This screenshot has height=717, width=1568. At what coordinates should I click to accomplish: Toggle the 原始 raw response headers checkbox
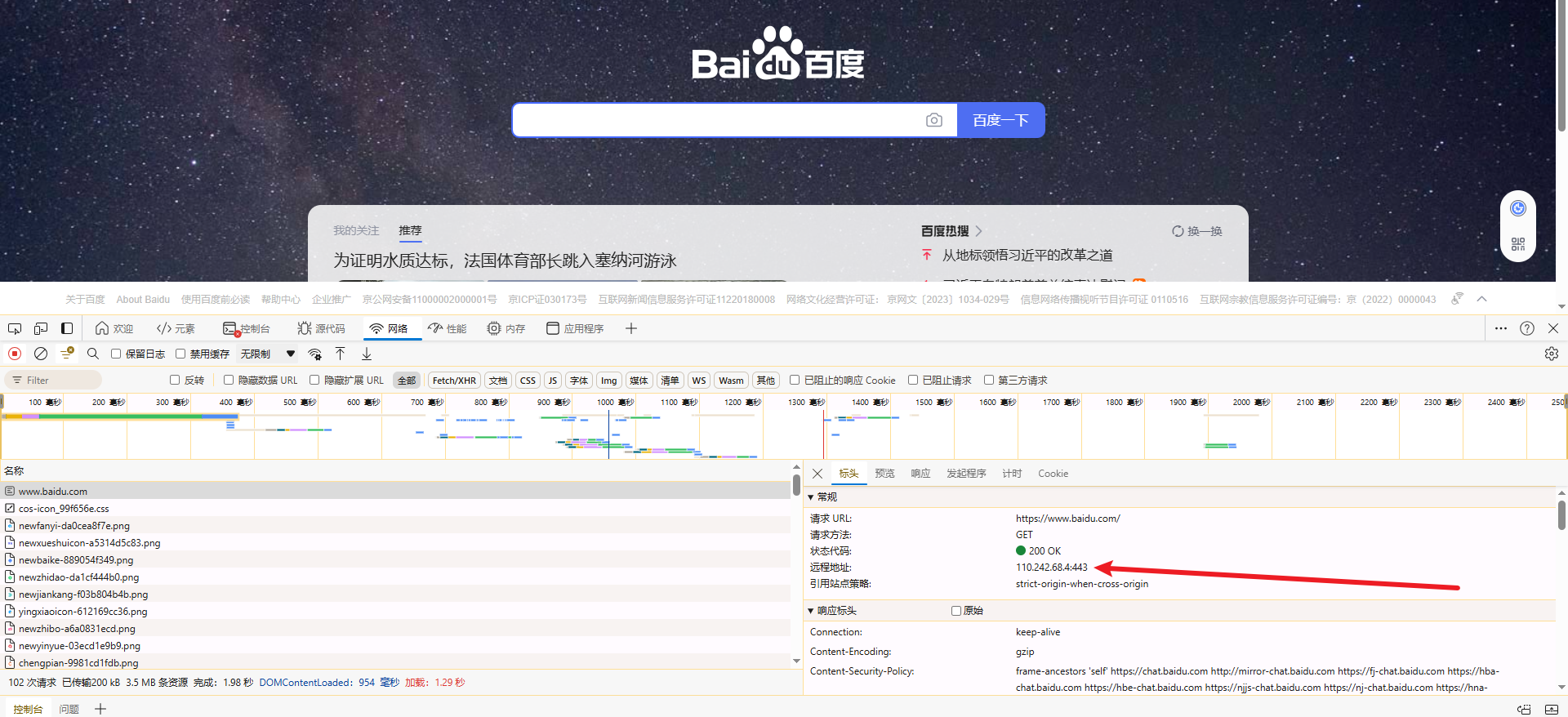[956, 611]
